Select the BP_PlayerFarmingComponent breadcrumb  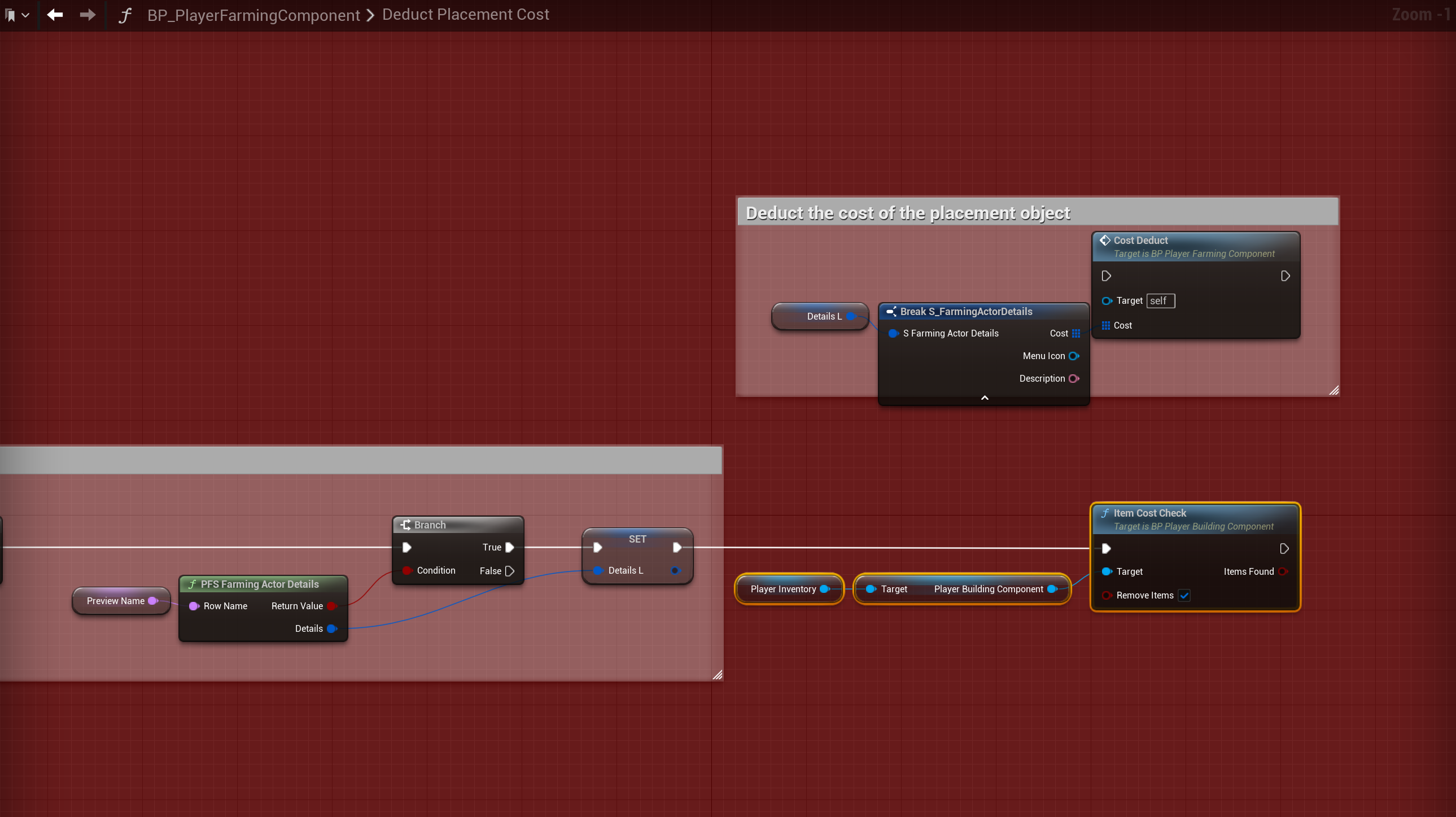click(253, 15)
